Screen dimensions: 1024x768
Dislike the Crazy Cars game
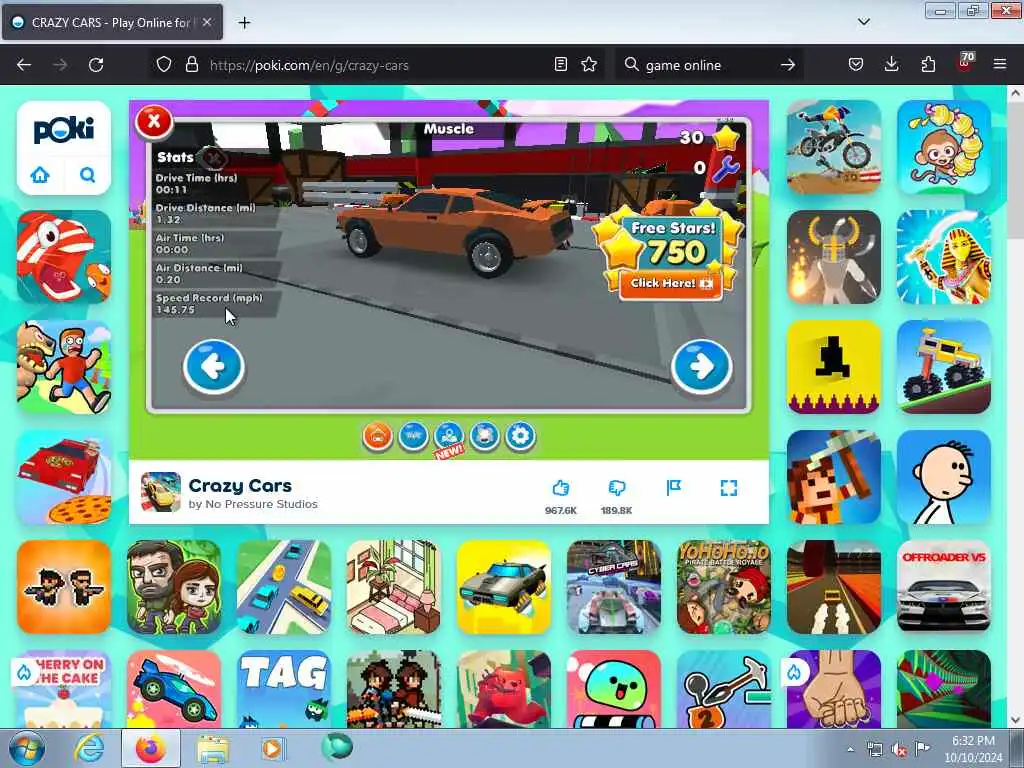(616, 488)
